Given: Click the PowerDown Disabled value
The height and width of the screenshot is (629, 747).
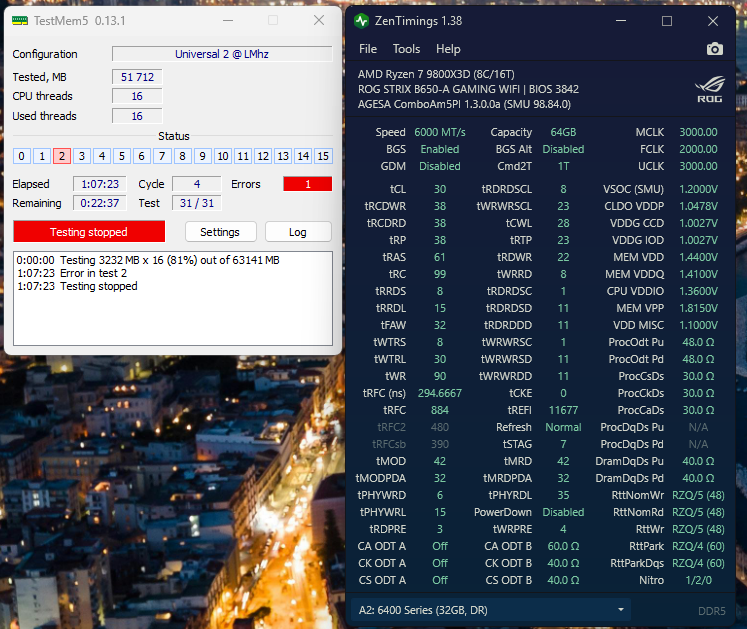Looking at the screenshot, I should tap(563, 512).
